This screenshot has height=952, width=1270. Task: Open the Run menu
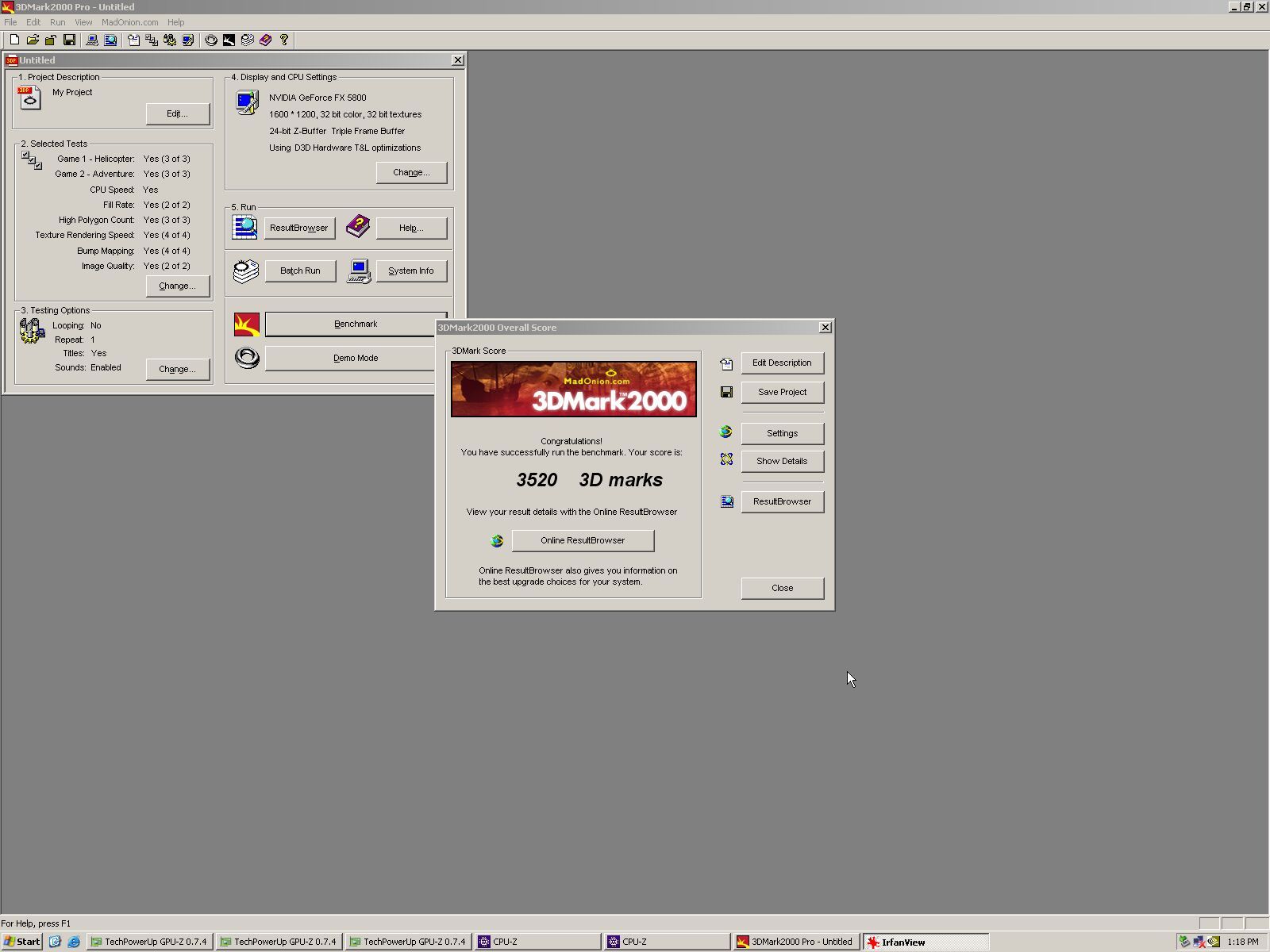point(57,22)
